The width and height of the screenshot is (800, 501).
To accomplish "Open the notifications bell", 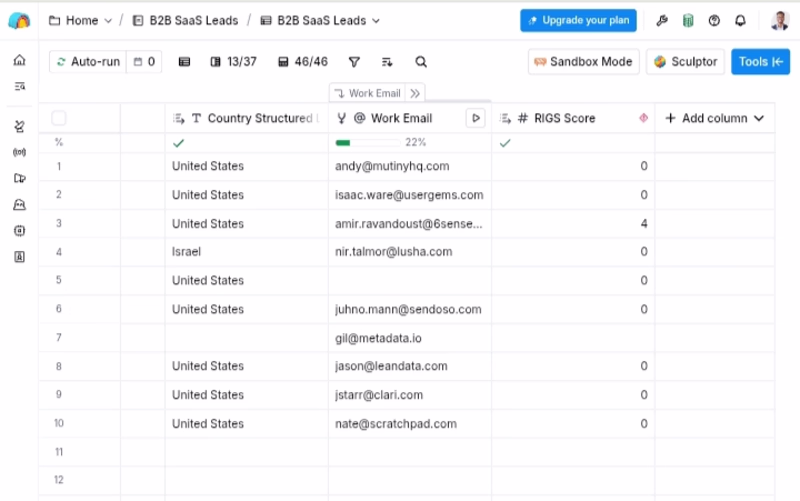I will 740,20.
